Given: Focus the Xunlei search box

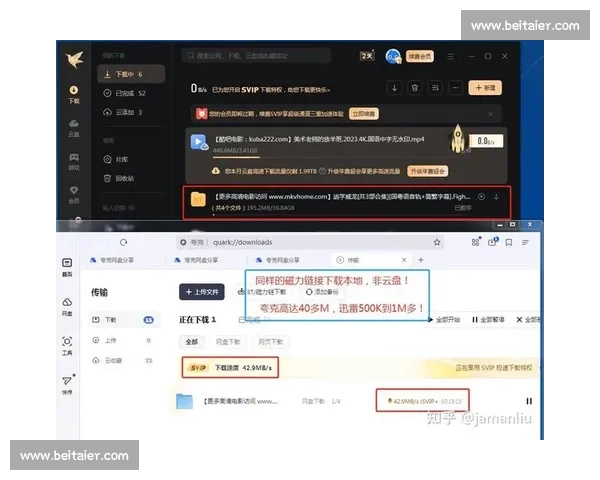Looking at the screenshot, I should coord(256,56).
